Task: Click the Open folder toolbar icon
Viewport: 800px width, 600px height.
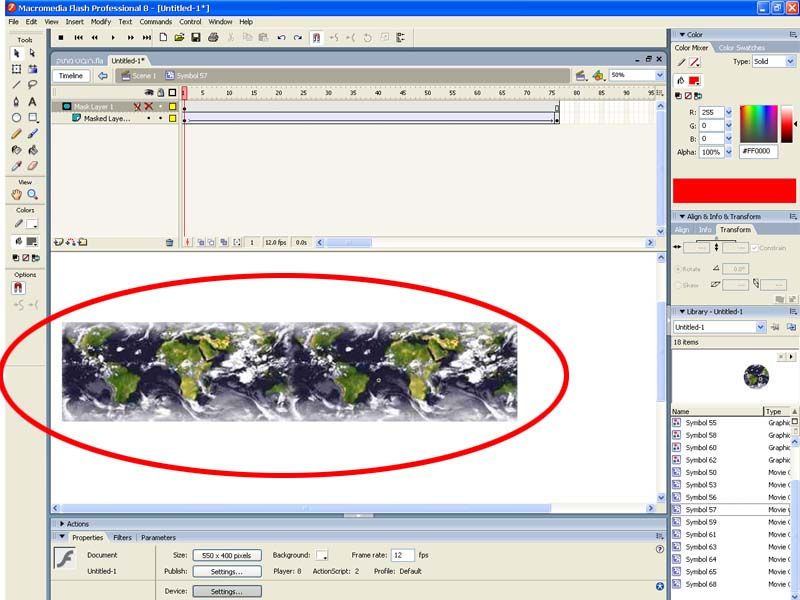Action: coord(179,37)
